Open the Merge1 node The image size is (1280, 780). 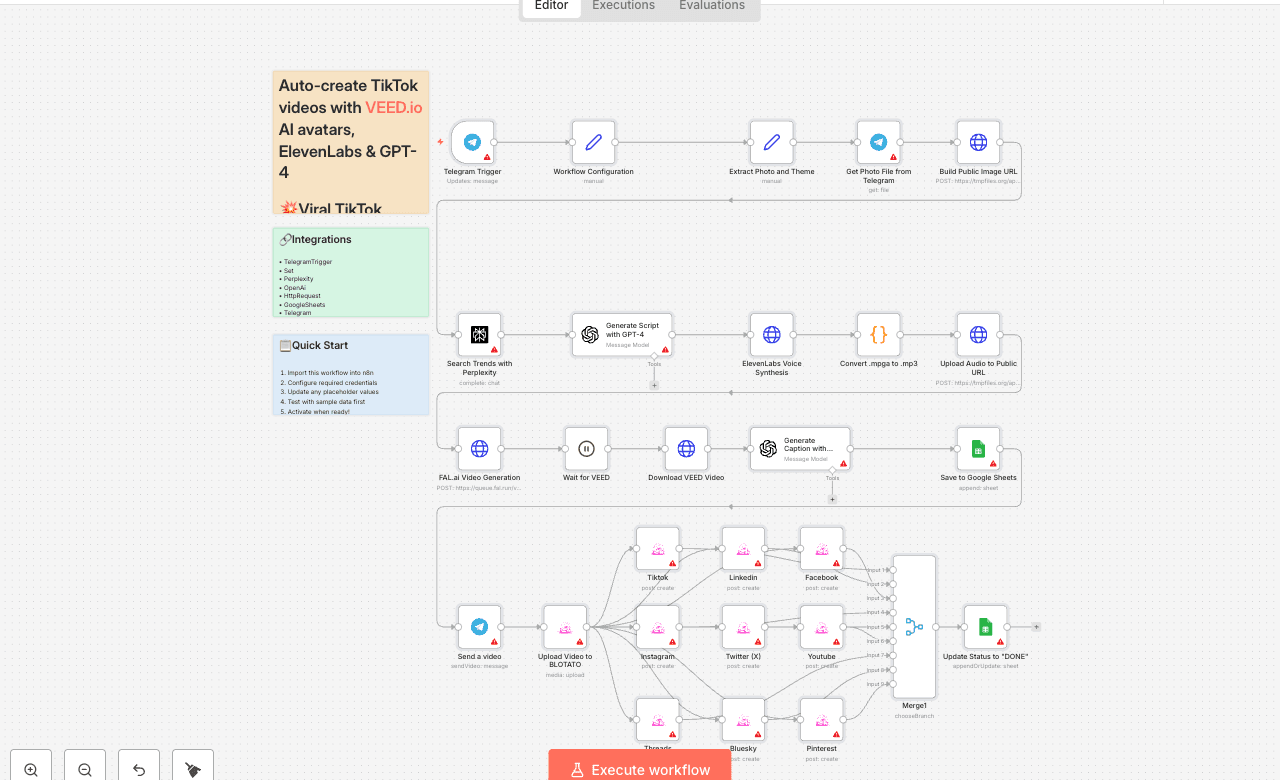click(x=913, y=626)
